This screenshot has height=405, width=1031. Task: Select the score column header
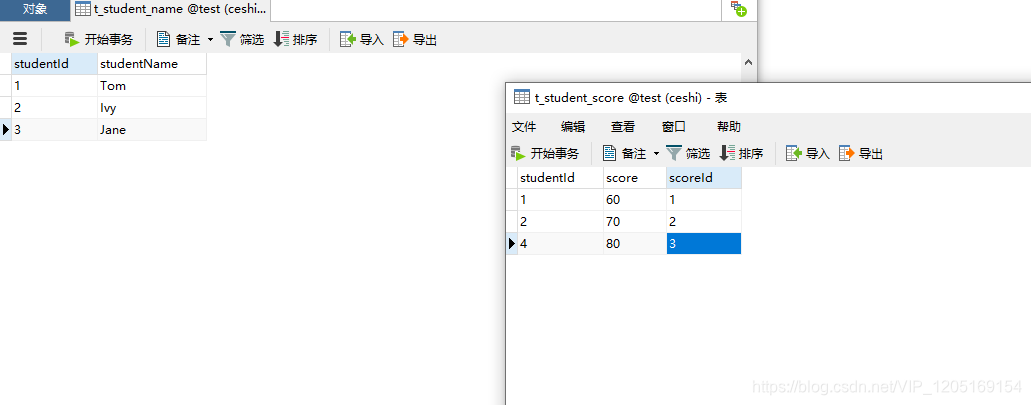pos(635,178)
